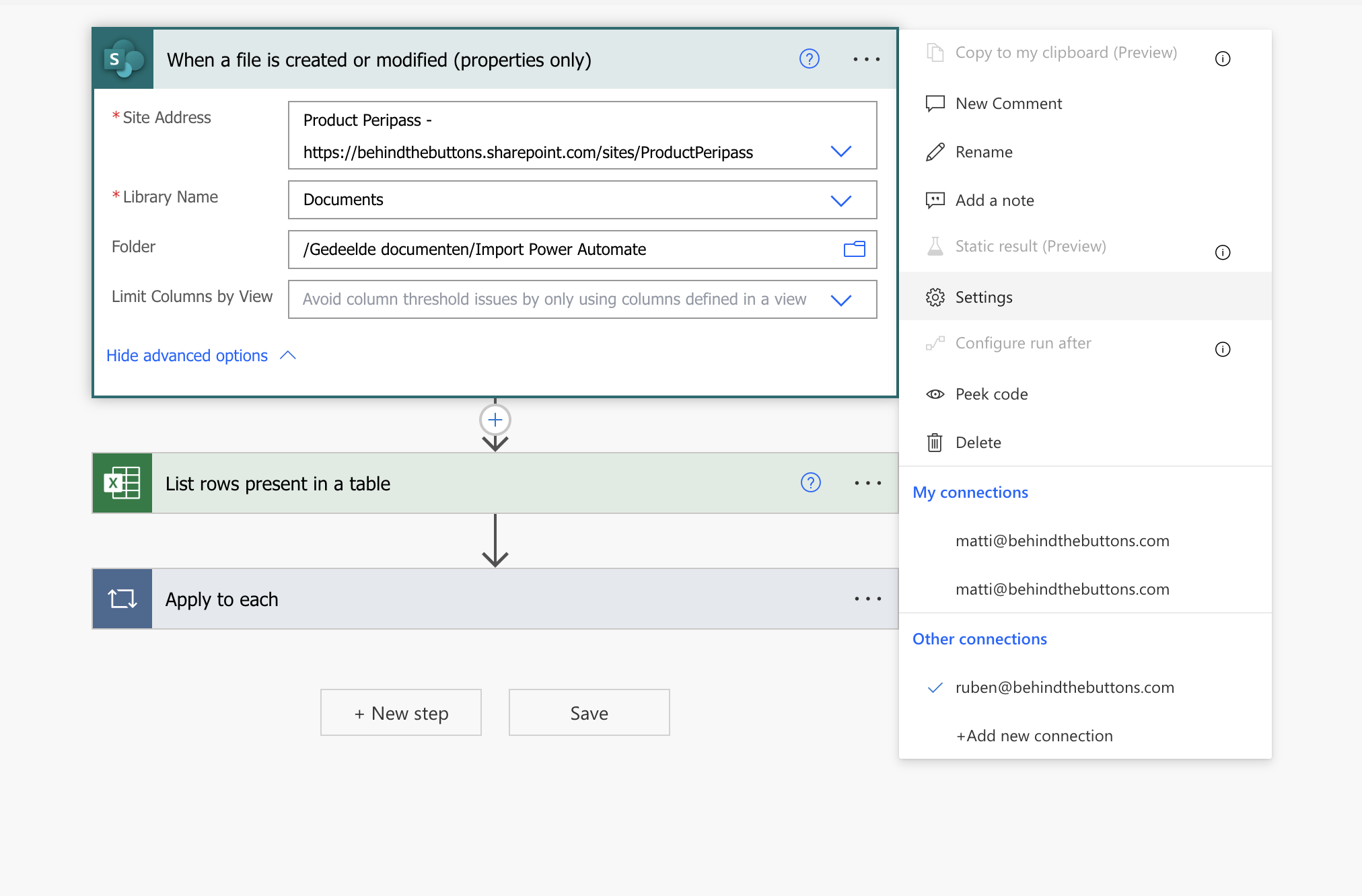The height and width of the screenshot is (896, 1362).
Task: Click the Peek code eye icon
Action: tap(935, 394)
